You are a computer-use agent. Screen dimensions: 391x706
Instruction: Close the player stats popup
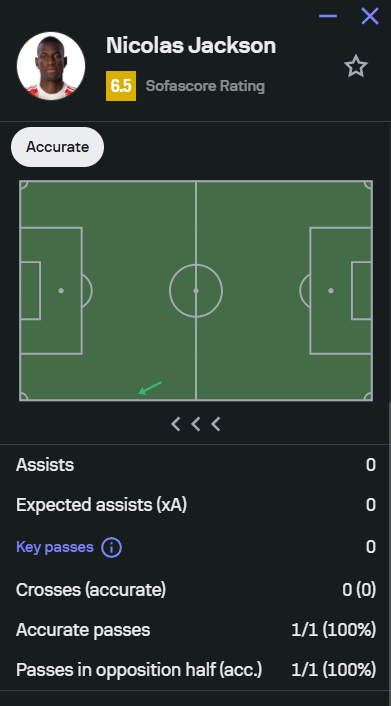coord(370,16)
